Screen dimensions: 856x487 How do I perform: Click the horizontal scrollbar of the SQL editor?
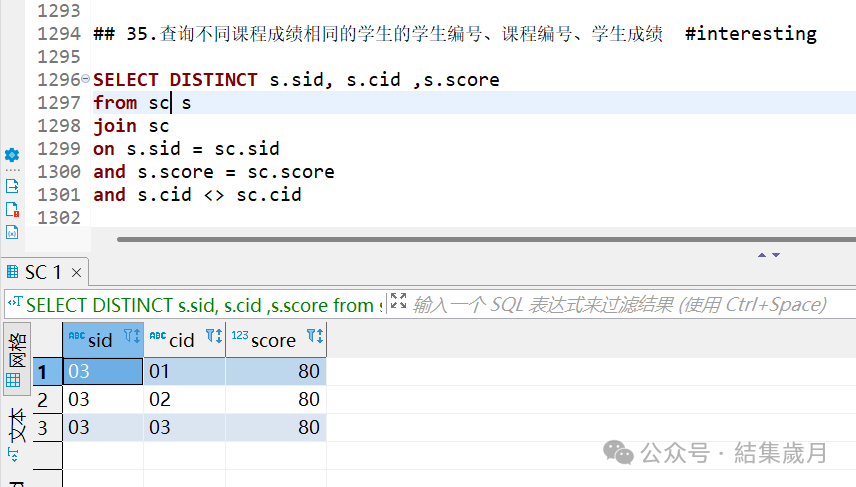coord(486,239)
